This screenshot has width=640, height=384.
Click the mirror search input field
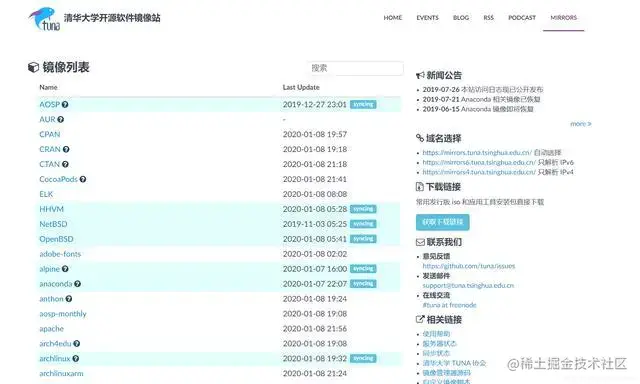[x=355, y=68]
